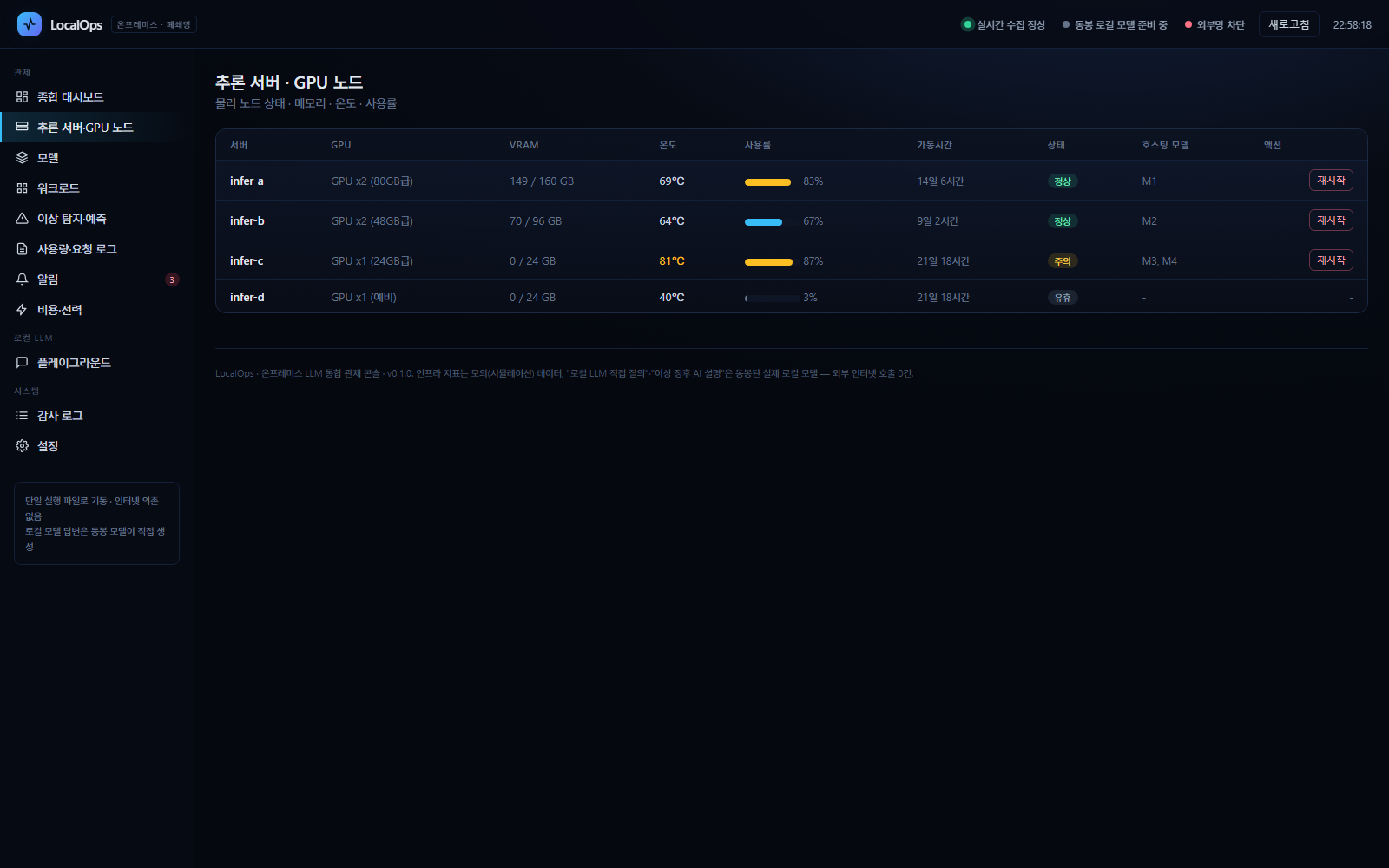Click the infer-a usage bar at 83%
The height and width of the screenshot is (868, 1389).
coord(772,182)
